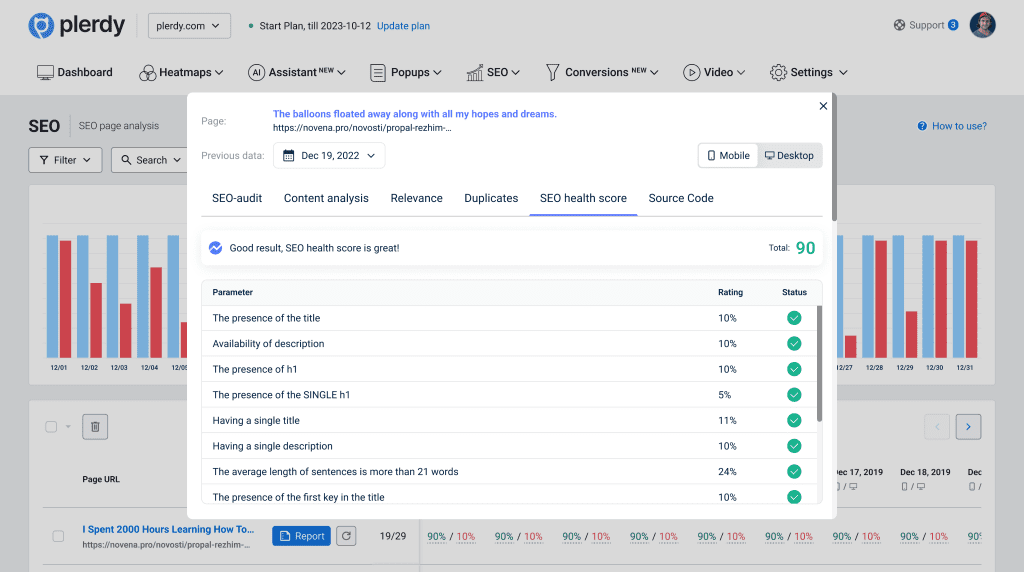The image size is (1024, 572).
Task: Open the balloons floated away page link
Action: (415, 114)
